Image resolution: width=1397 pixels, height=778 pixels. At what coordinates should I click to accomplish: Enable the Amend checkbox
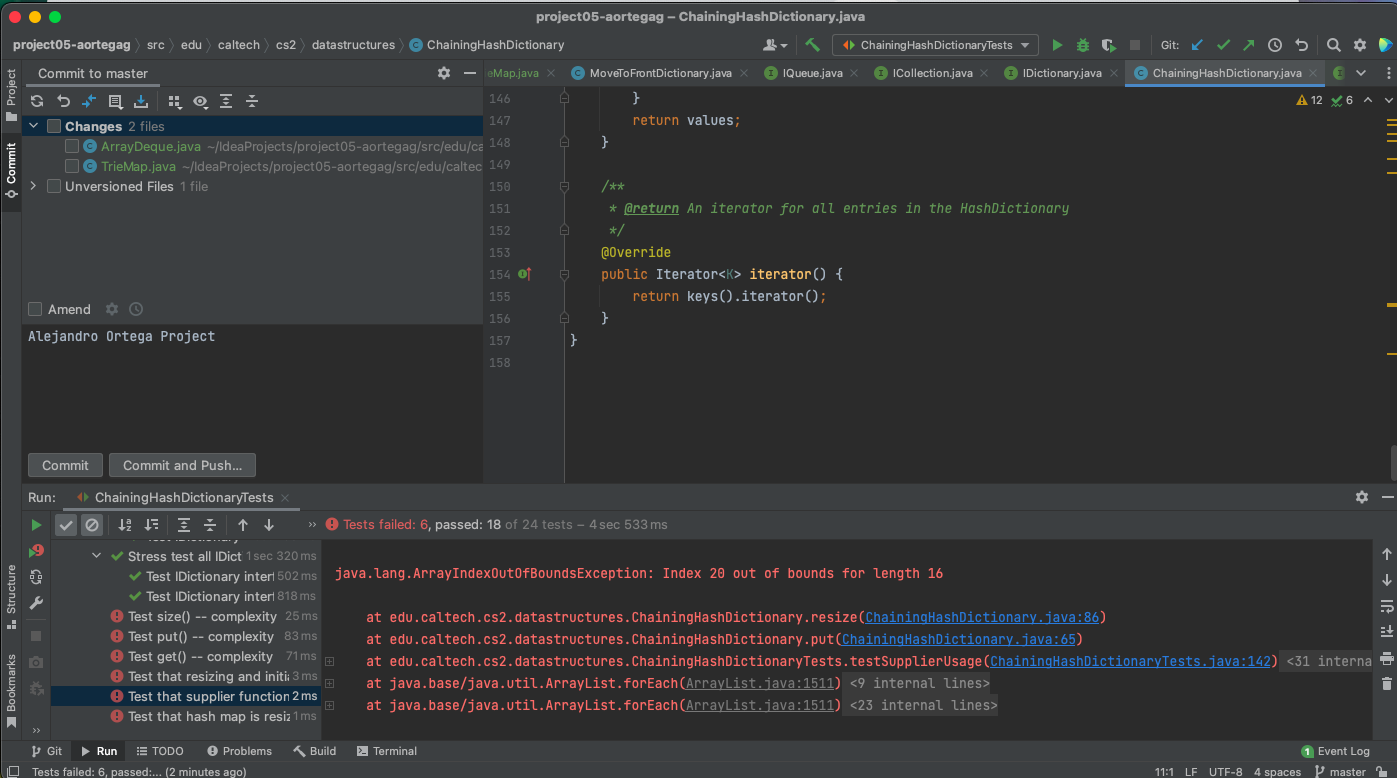(x=35, y=310)
